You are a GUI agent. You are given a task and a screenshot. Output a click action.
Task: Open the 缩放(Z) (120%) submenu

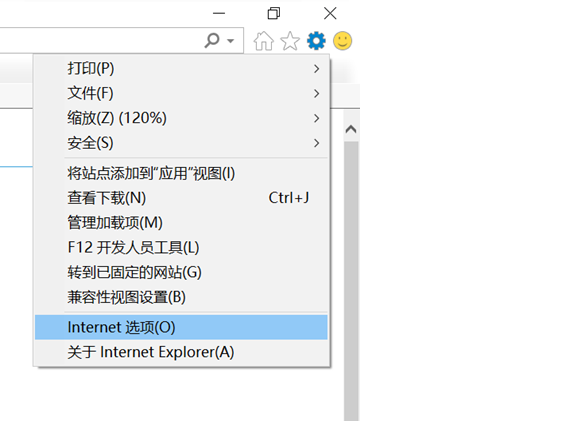pos(181,118)
